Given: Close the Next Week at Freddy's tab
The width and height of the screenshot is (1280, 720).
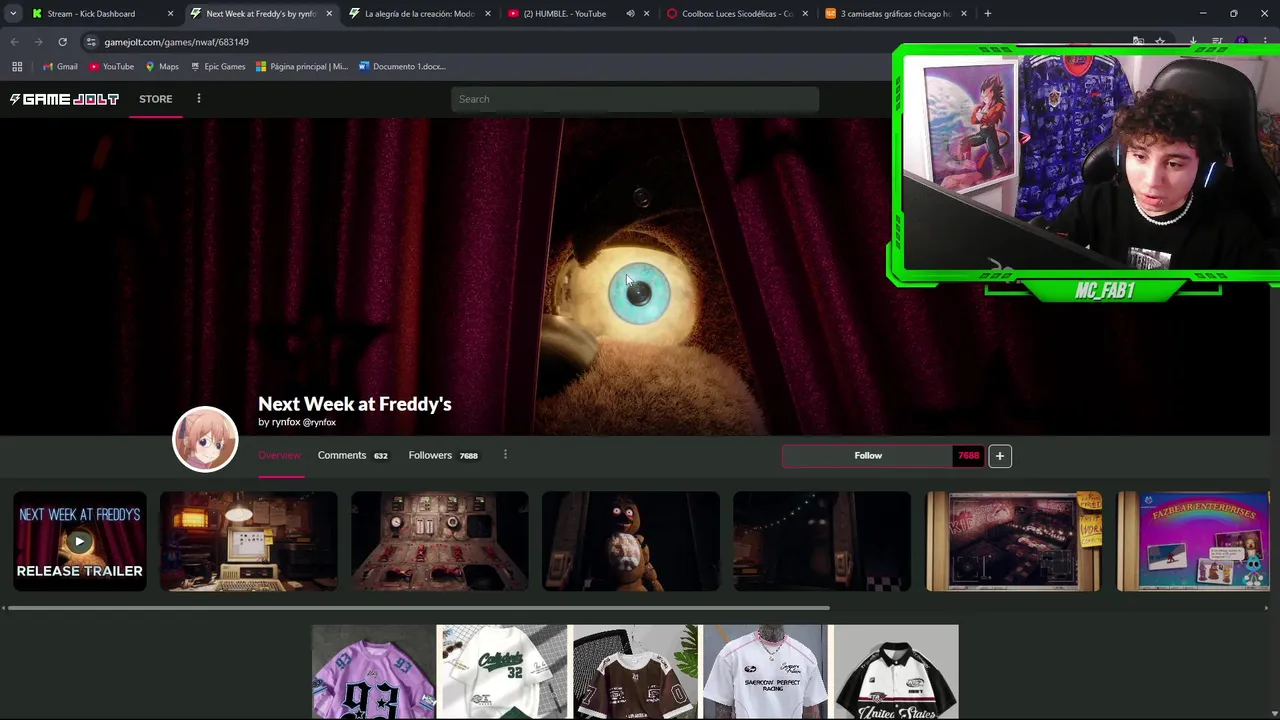Looking at the screenshot, I should (x=329, y=14).
